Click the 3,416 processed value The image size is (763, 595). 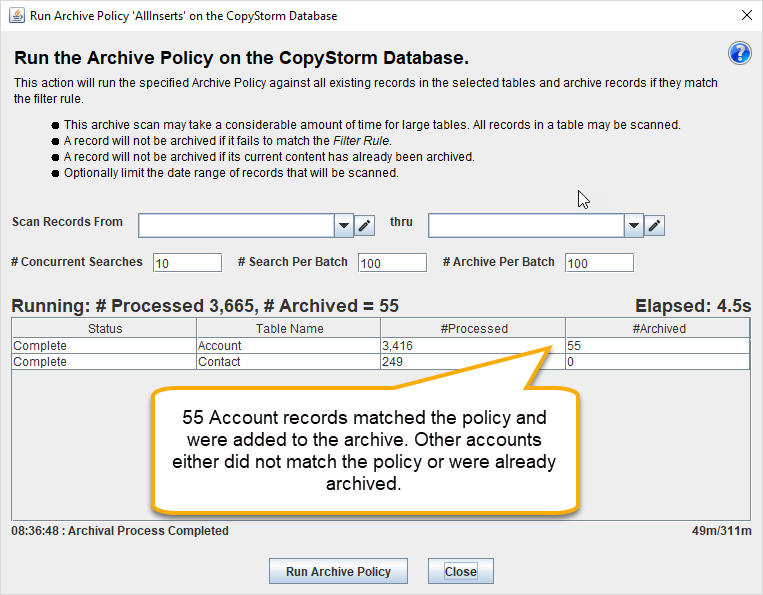click(473, 345)
